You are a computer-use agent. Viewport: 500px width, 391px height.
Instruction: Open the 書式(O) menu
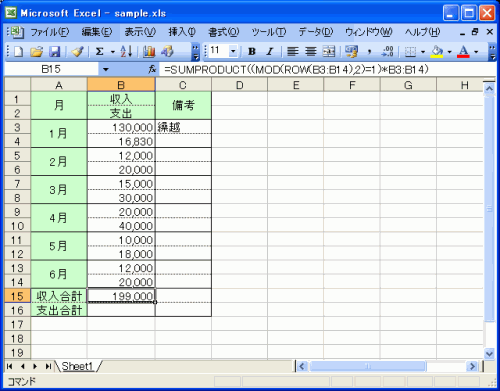224,32
